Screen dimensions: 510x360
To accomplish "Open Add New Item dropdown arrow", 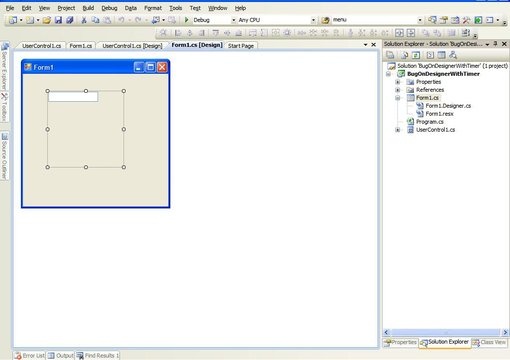I will coord(38,20).
